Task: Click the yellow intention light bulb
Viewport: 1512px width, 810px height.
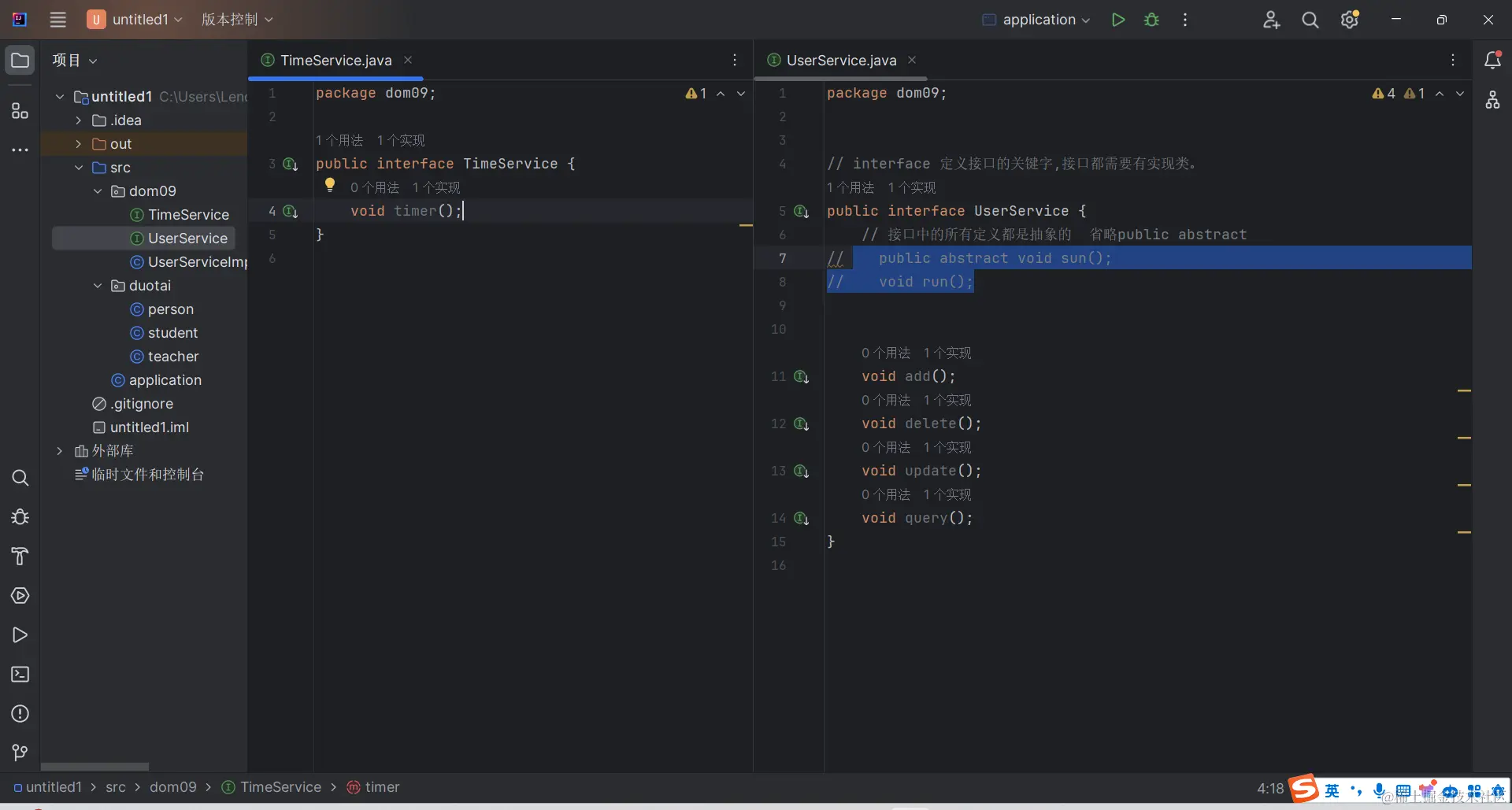Action: (x=330, y=186)
